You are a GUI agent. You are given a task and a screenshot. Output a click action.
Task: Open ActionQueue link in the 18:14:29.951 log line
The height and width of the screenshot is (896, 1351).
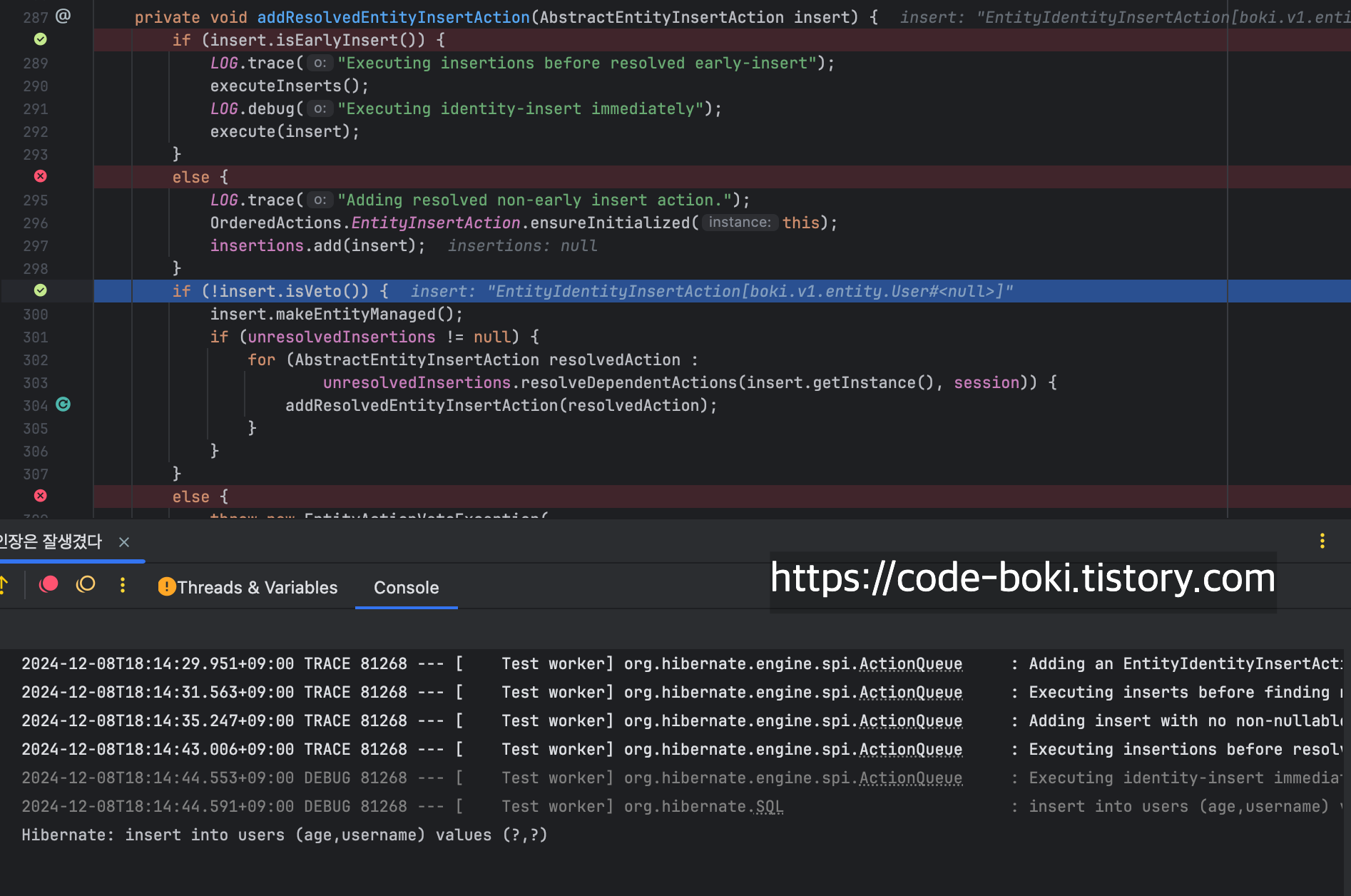pyautogui.click(x=911, y=663)
